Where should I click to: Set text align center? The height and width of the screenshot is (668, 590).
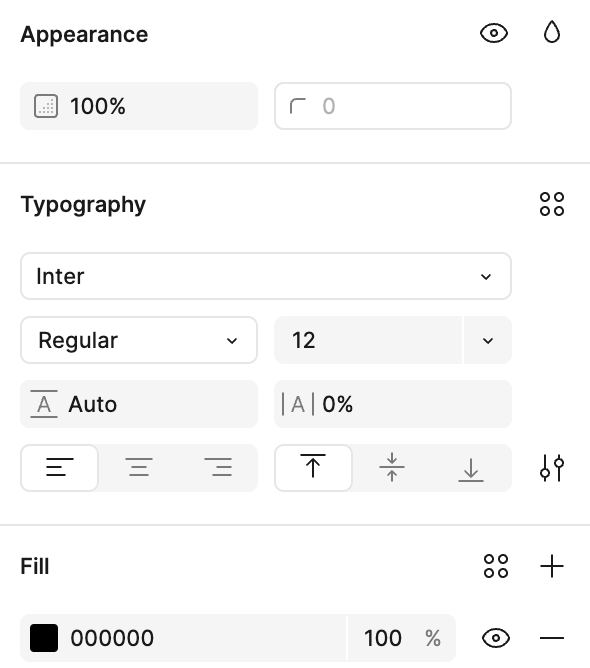(139, 468)
